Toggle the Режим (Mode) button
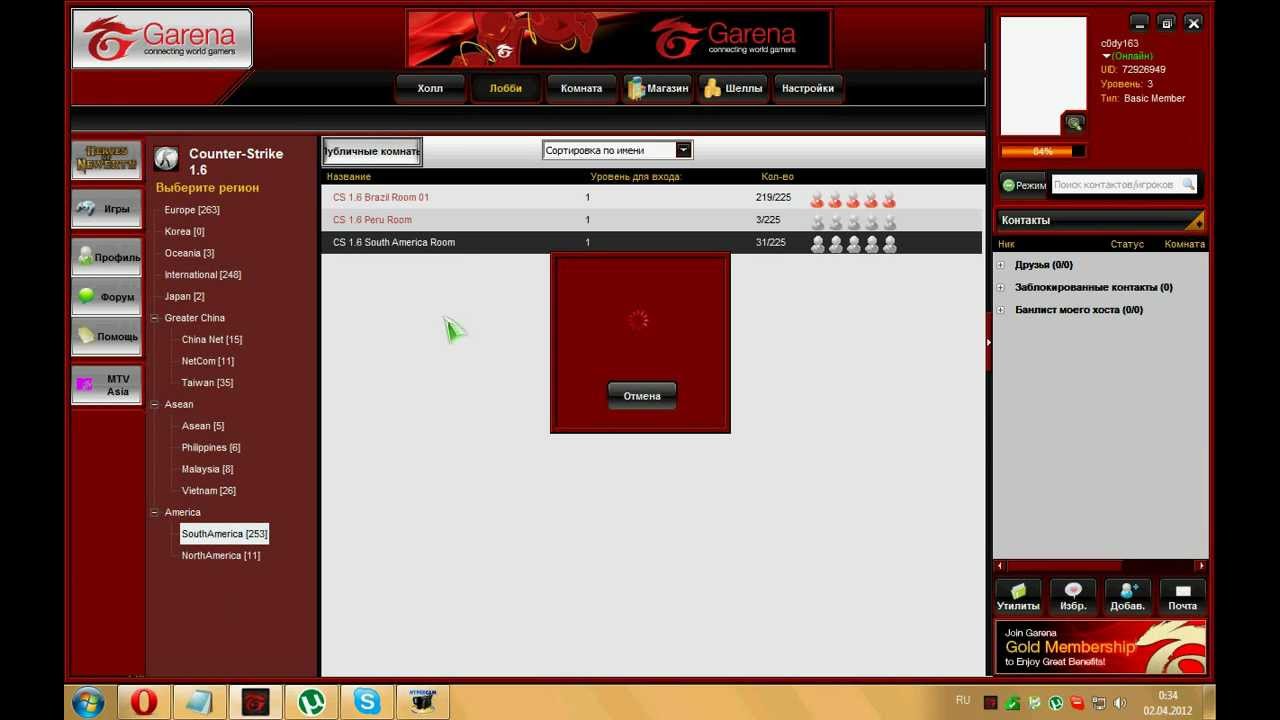The image size is (1280, 720). coord(1023,185)
